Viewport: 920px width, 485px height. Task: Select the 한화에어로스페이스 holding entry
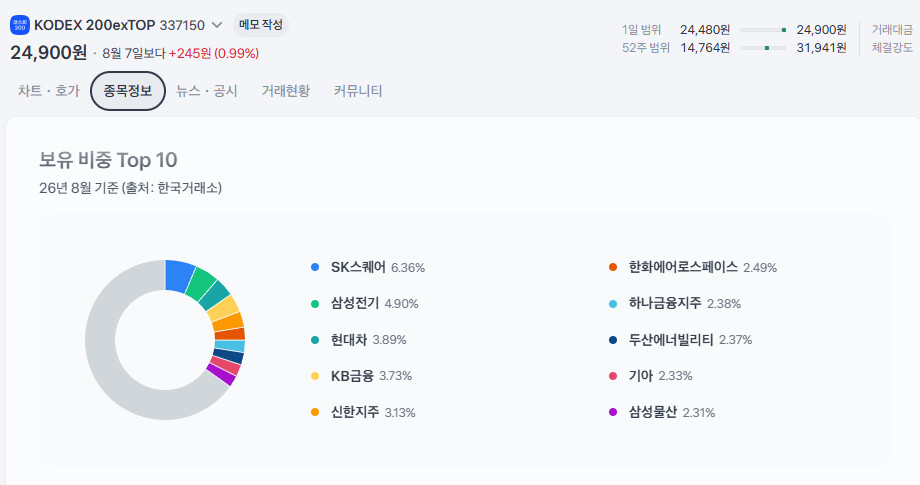pos(692,267)
